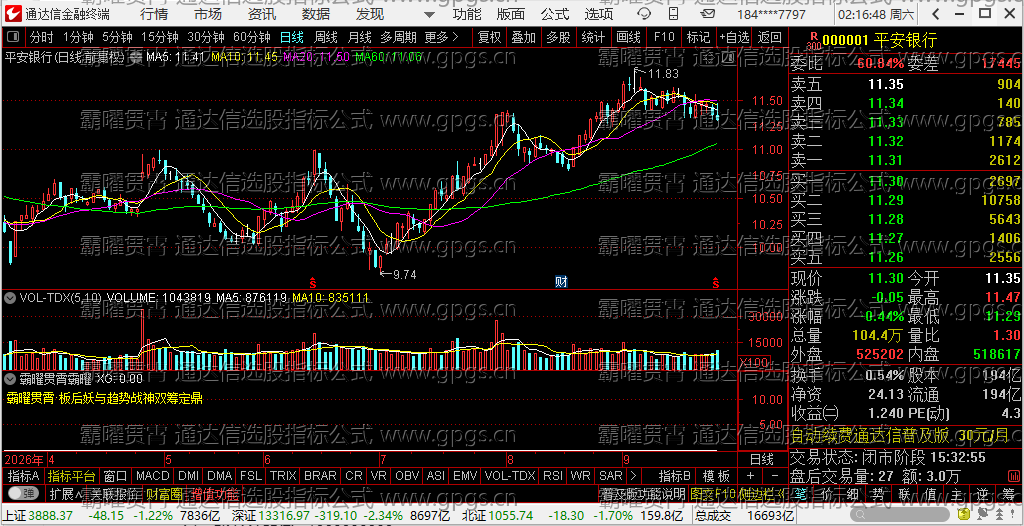Image resolution: width=1024 pixels, height=526 pixels.
Task: Click the month 8 marker on time axis
Action: tap(511, 458)
